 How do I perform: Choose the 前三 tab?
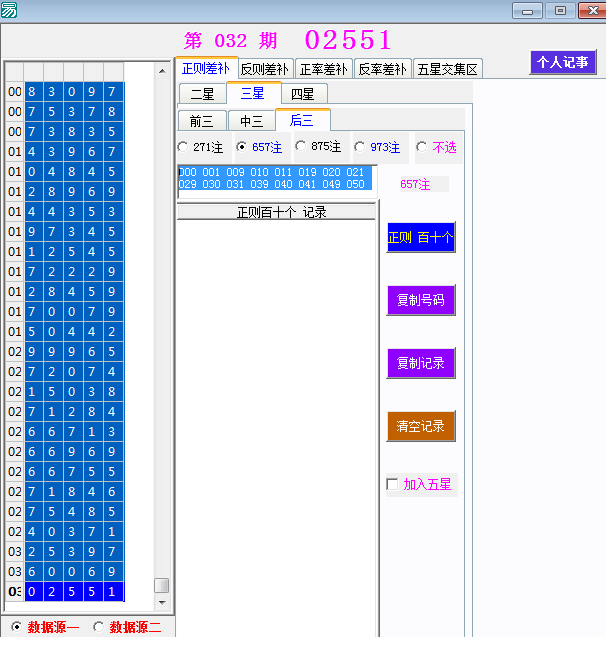point(201,121)
